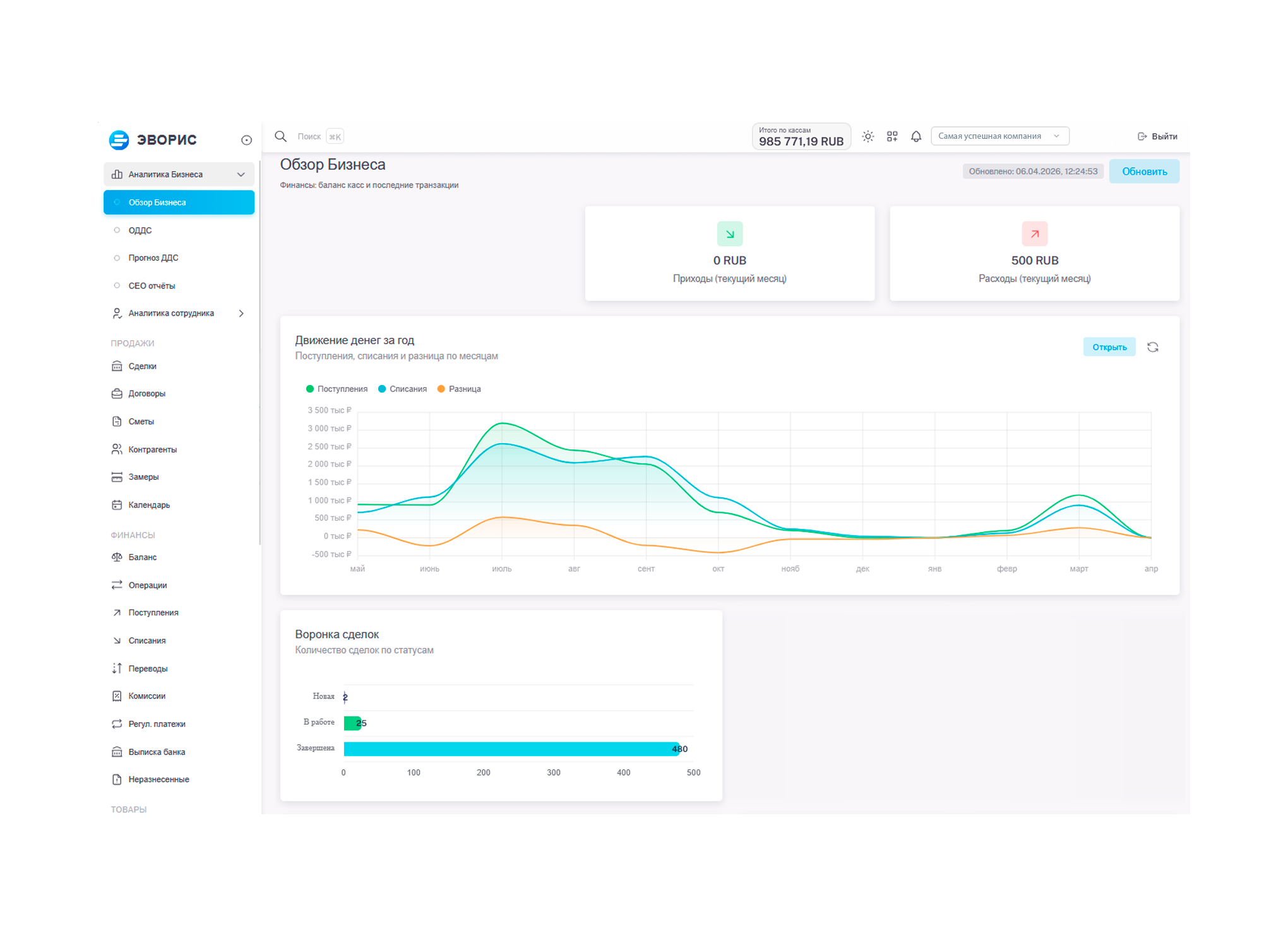
Task: Toggle light theme with the sun icon
Action: 869,136
